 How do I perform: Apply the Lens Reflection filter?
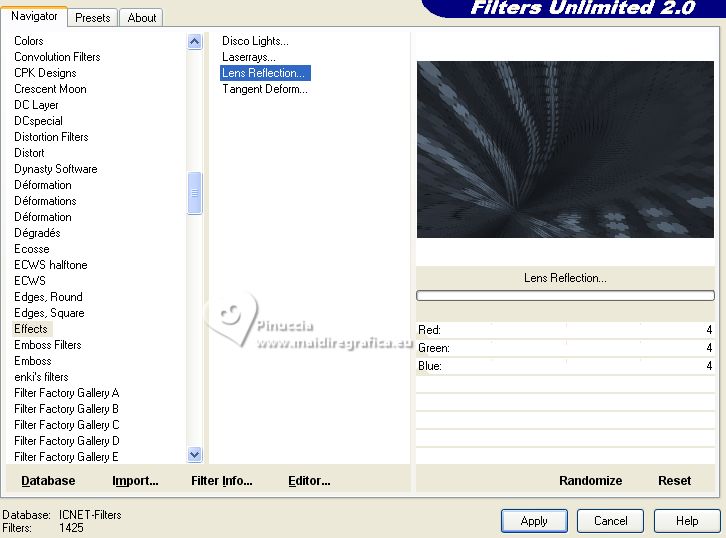coord(534,521)
